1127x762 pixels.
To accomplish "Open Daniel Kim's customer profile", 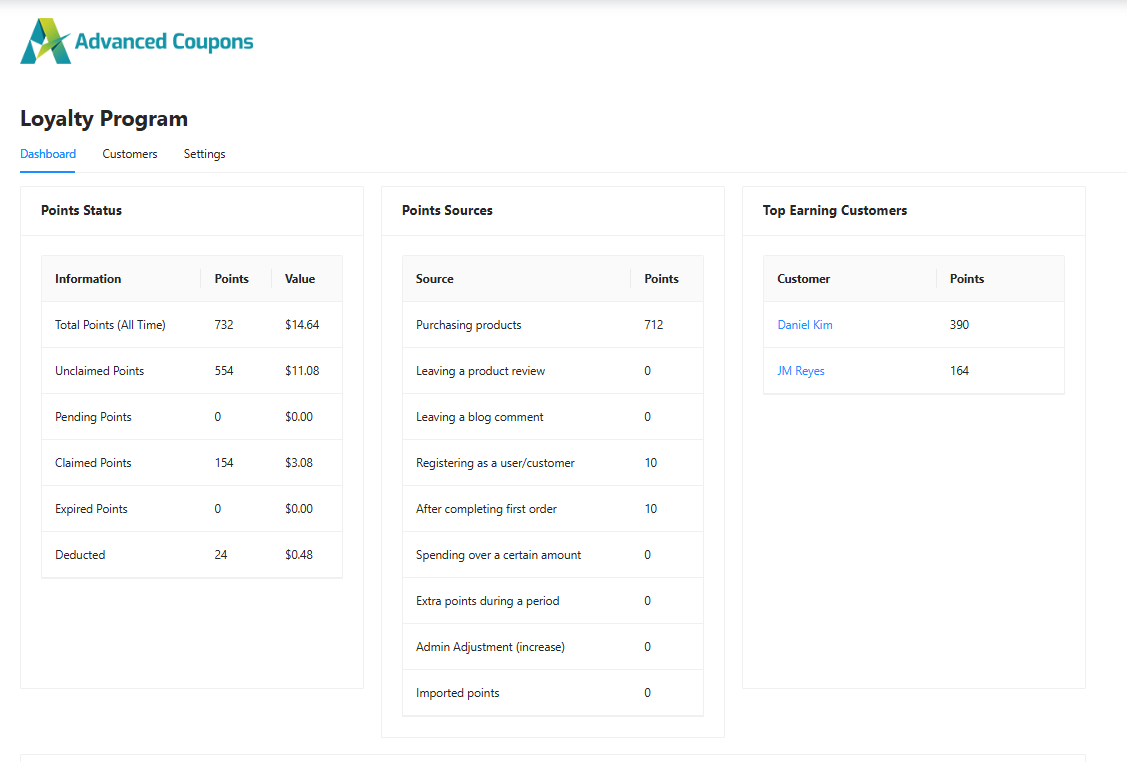I will point(804,324).
